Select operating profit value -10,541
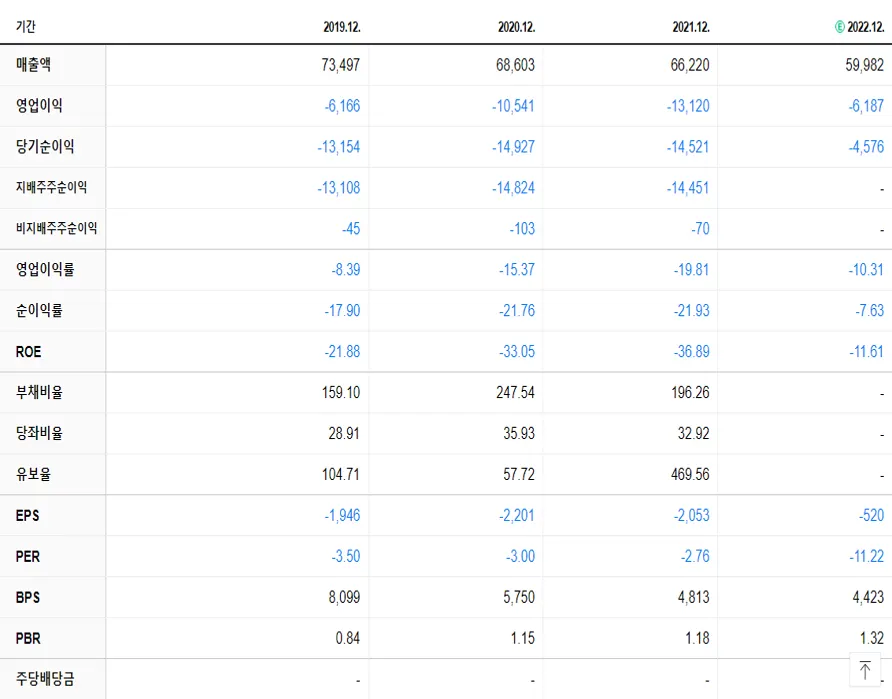This screenshot has width=892, height=699. click(x=514, y=106)
